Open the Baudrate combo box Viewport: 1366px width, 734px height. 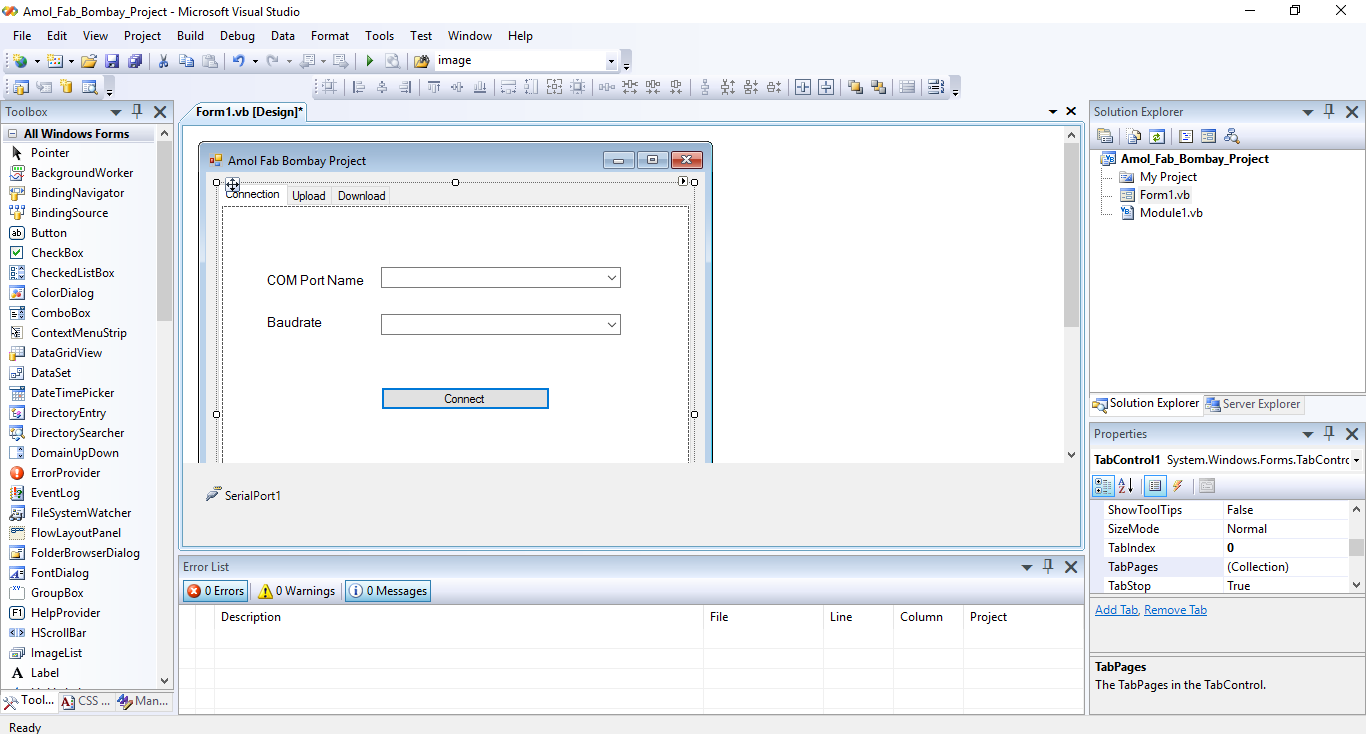pyautogui.click(x=612, y=324)
